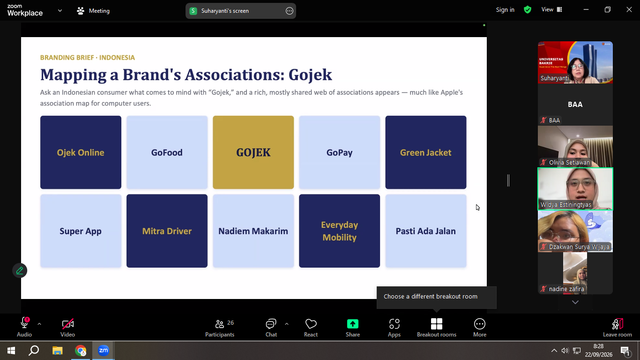The image size is (640, 360).
Task: Select Suharyanti's video thumbnail
Action: 575,62
